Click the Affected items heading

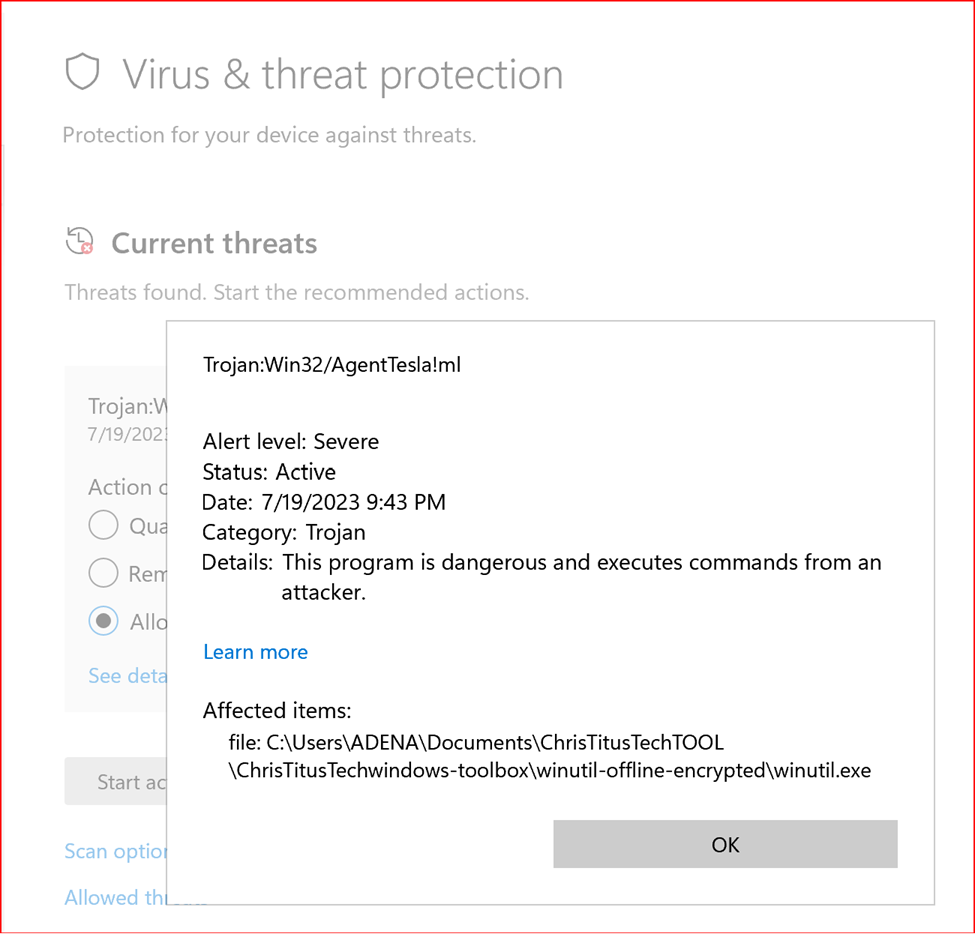click(277, 710)
